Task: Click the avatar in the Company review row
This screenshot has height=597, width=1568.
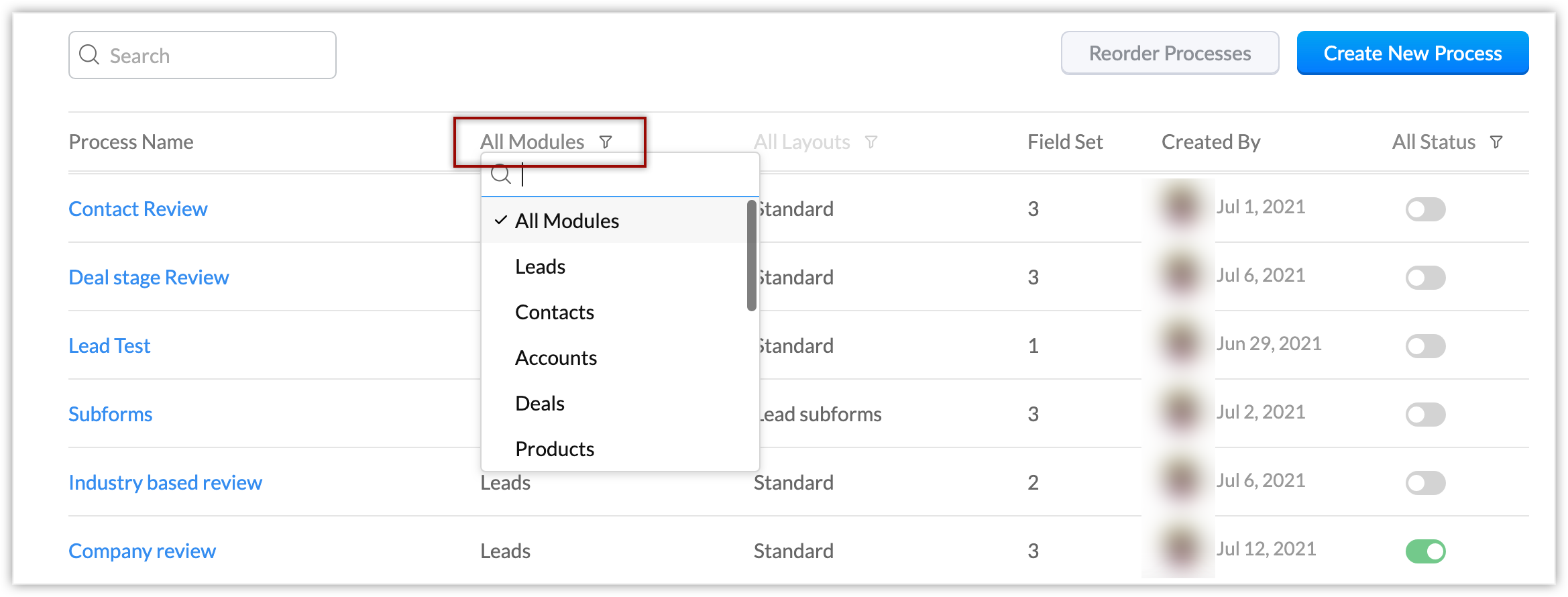Action: (1180, 549)
